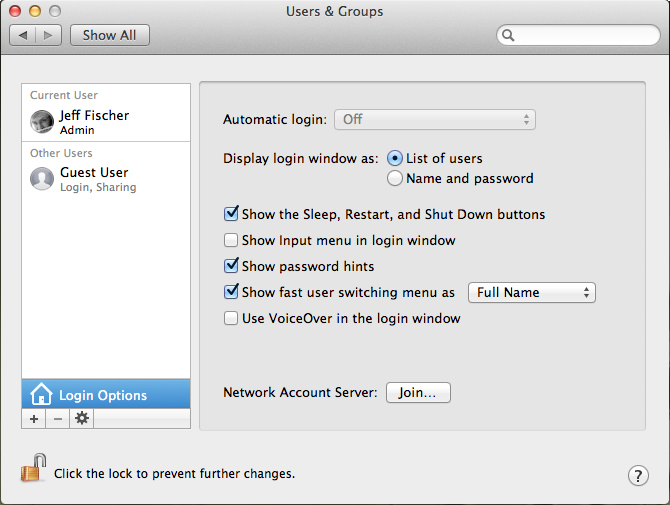Toggle Show password hints checkbox

coord(231,266)
